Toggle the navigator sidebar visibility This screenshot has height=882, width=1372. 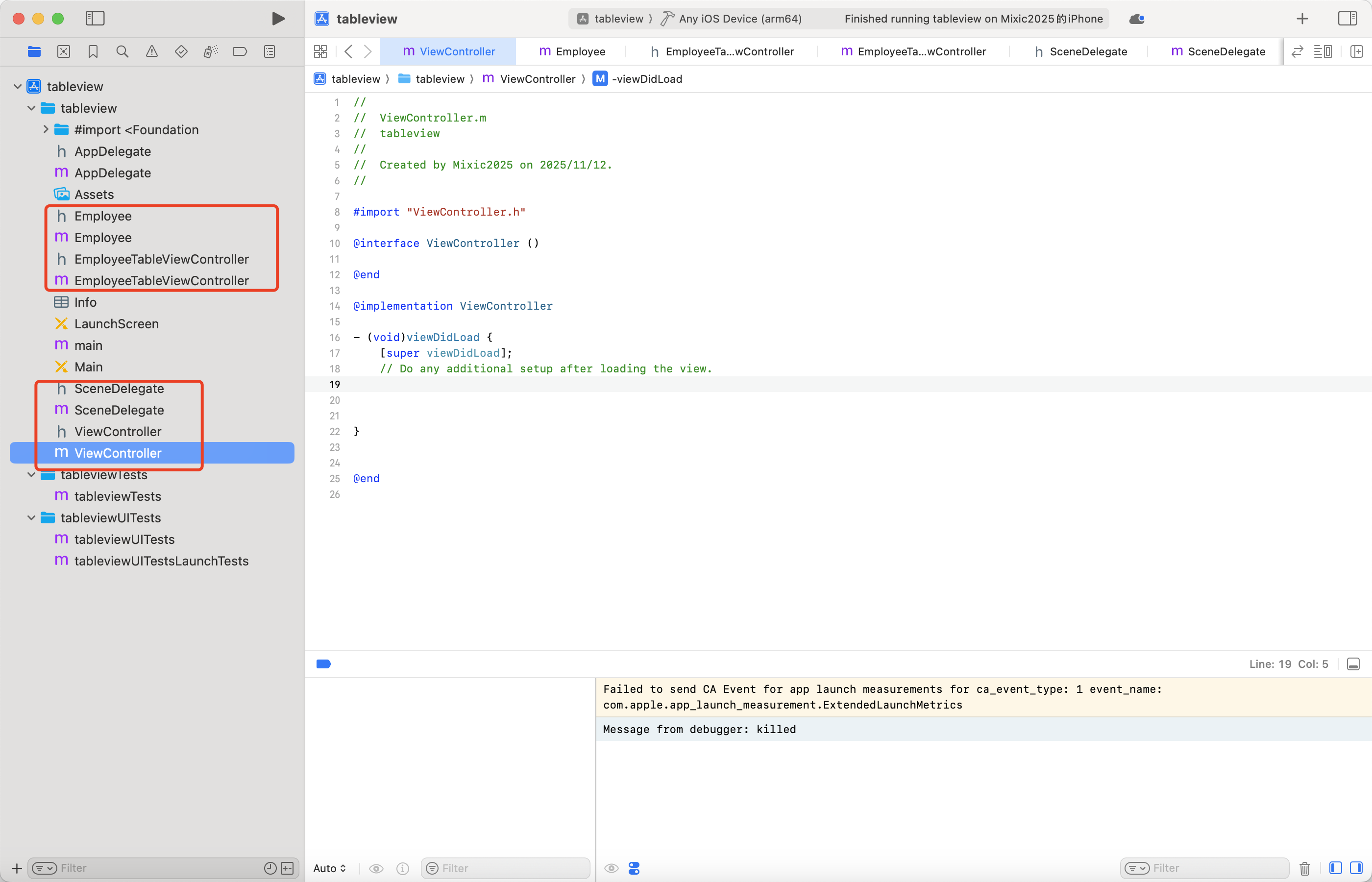95,18
